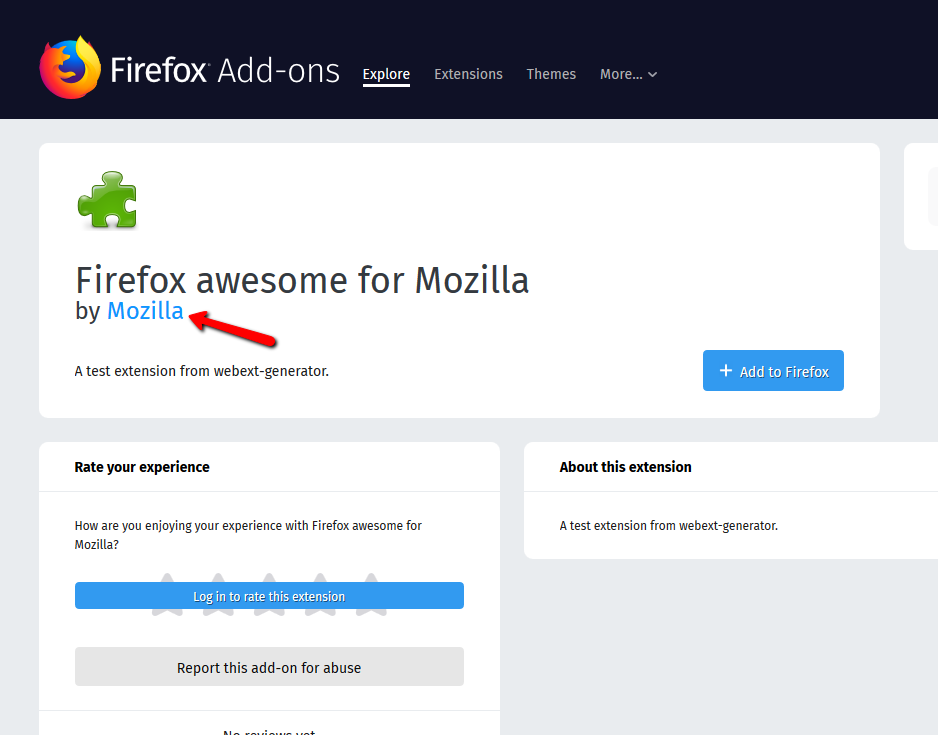Open the Mozilla author profile link
This screenshot has height=735, width=938.
(x=145, y=311)
